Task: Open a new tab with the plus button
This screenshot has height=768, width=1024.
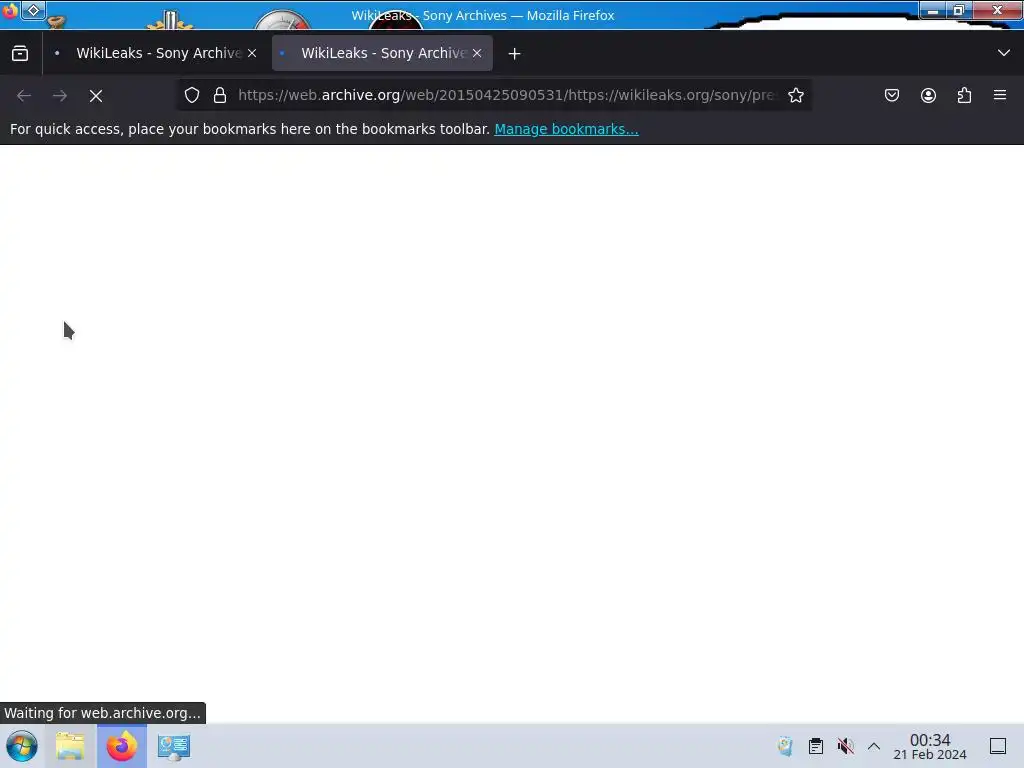Action: (515, 54)
